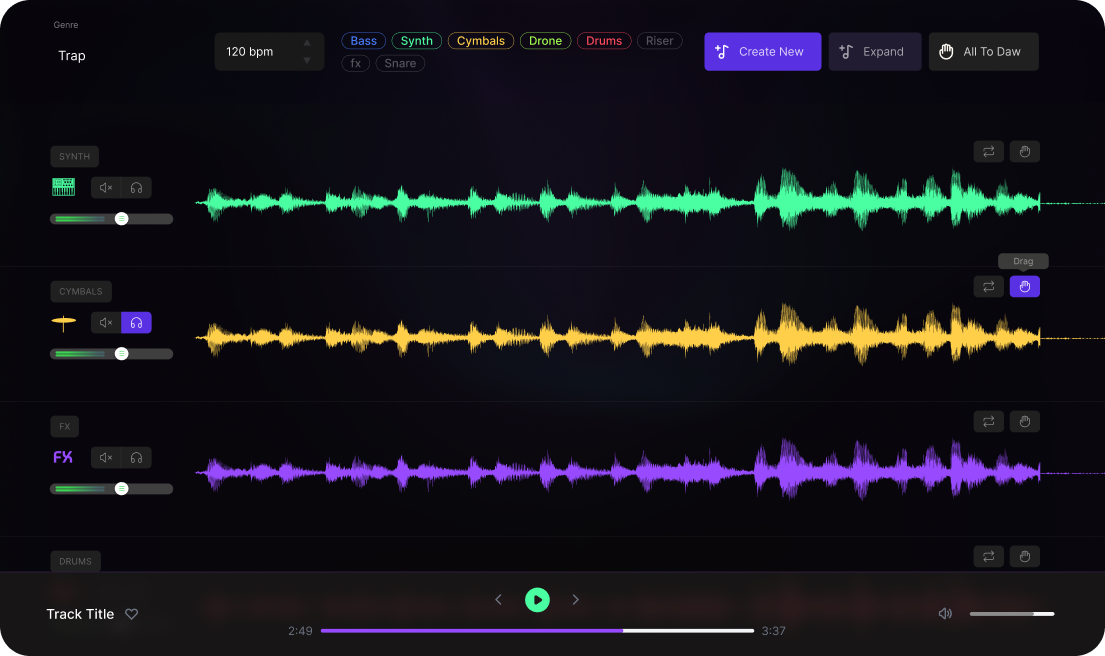Toggle loop for the Cymbals track

pos(989,287)
